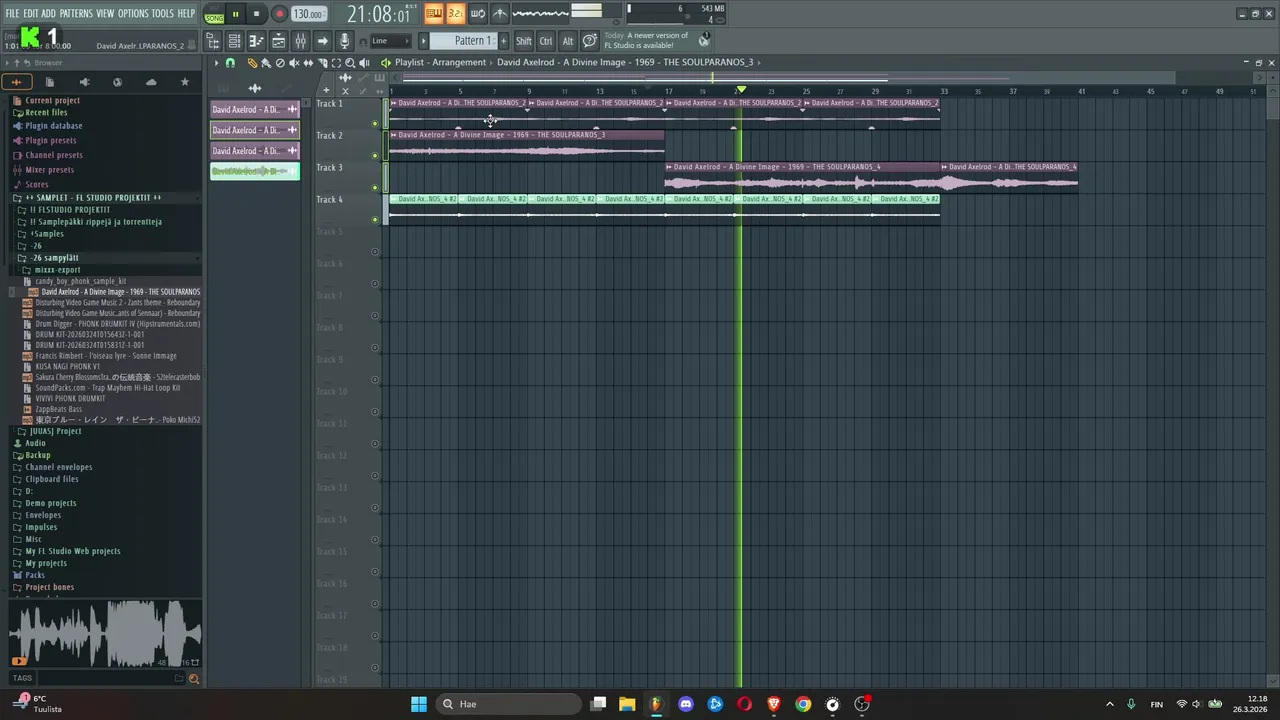Open the FILE menu
This screenshot has width=1280, height=720.
coord(12,14)
